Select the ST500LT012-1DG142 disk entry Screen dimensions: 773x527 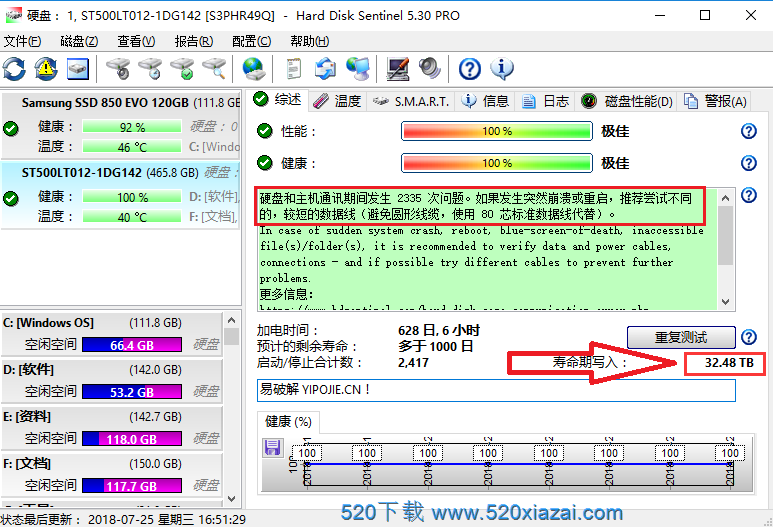pyautogui.click(x=121, y=195)
